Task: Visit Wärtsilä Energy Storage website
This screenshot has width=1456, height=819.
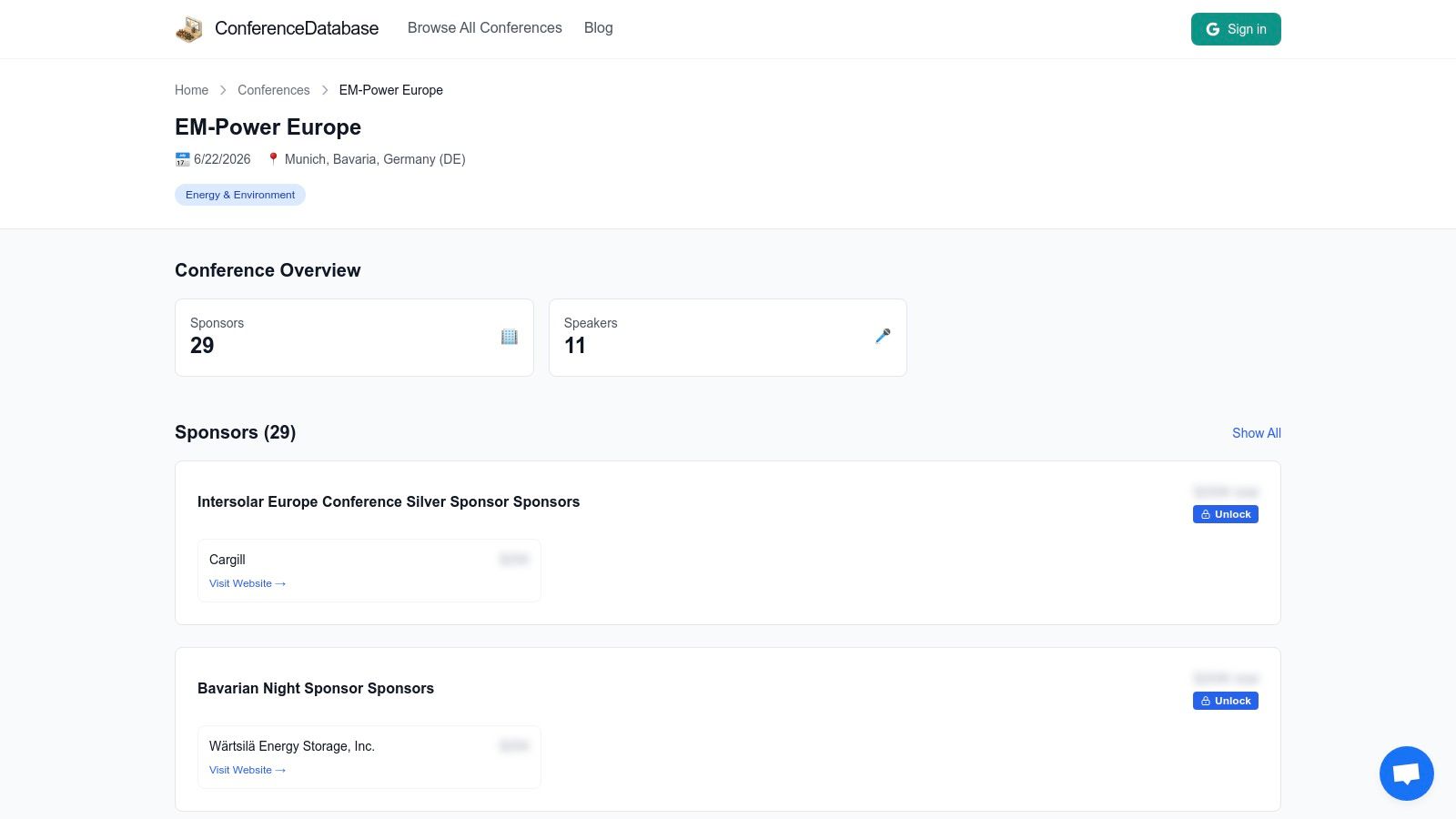Action: pyautogui.click(x=247, y=770)
